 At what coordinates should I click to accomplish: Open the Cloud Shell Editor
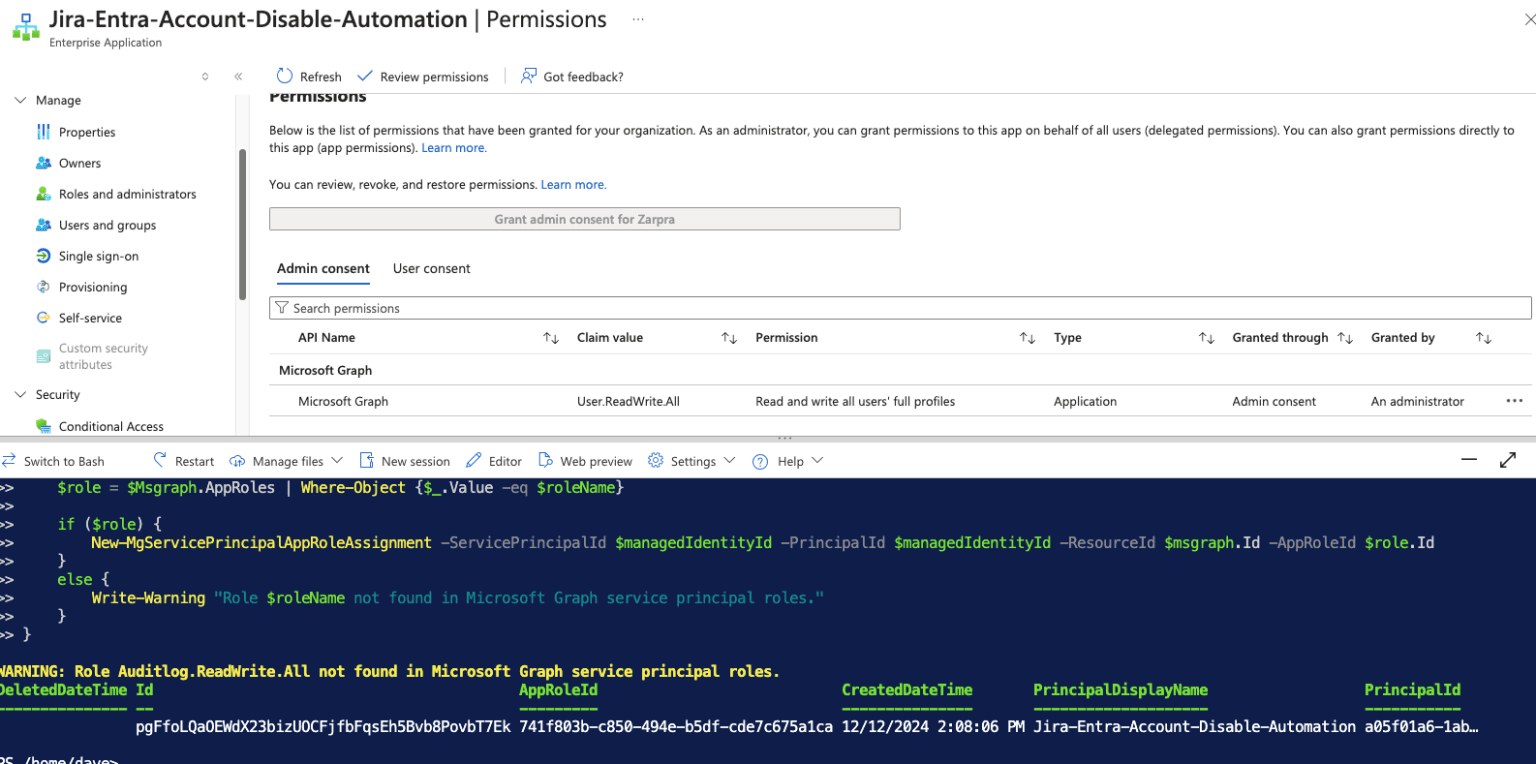(494, 460)
